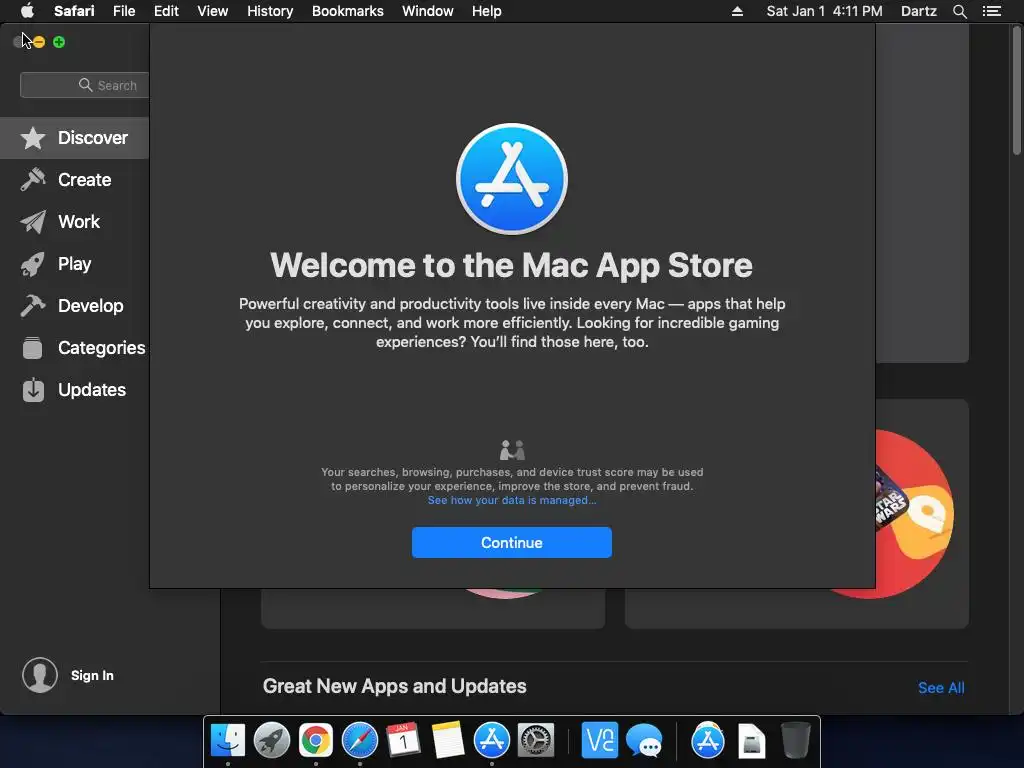Open Notification Center list icon

[992, 11]
